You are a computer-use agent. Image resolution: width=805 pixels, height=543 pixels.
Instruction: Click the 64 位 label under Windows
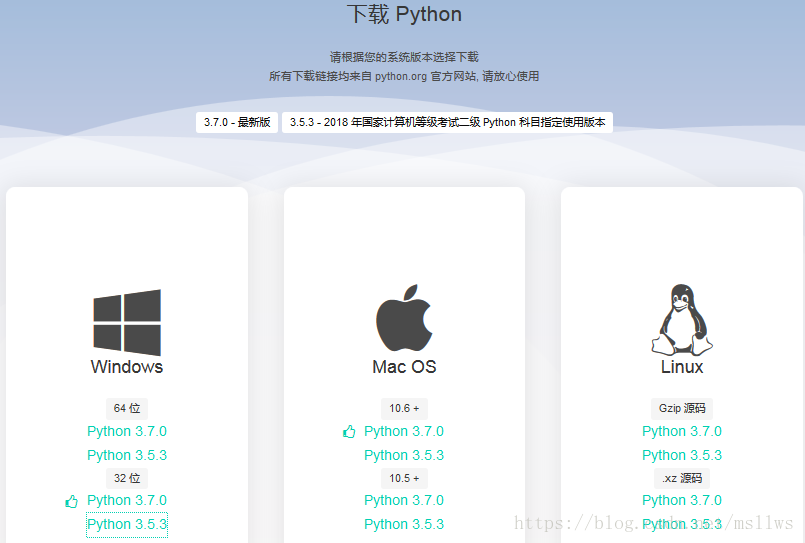click(127, 409)
